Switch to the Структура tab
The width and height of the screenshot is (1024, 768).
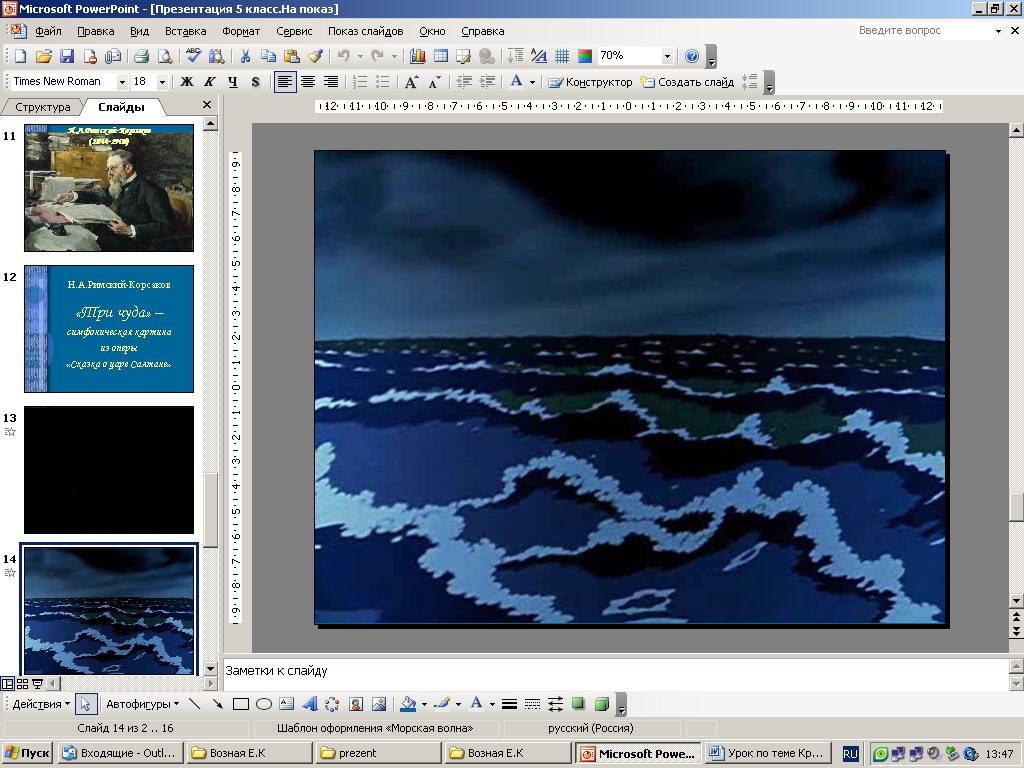tap(42, 107)
